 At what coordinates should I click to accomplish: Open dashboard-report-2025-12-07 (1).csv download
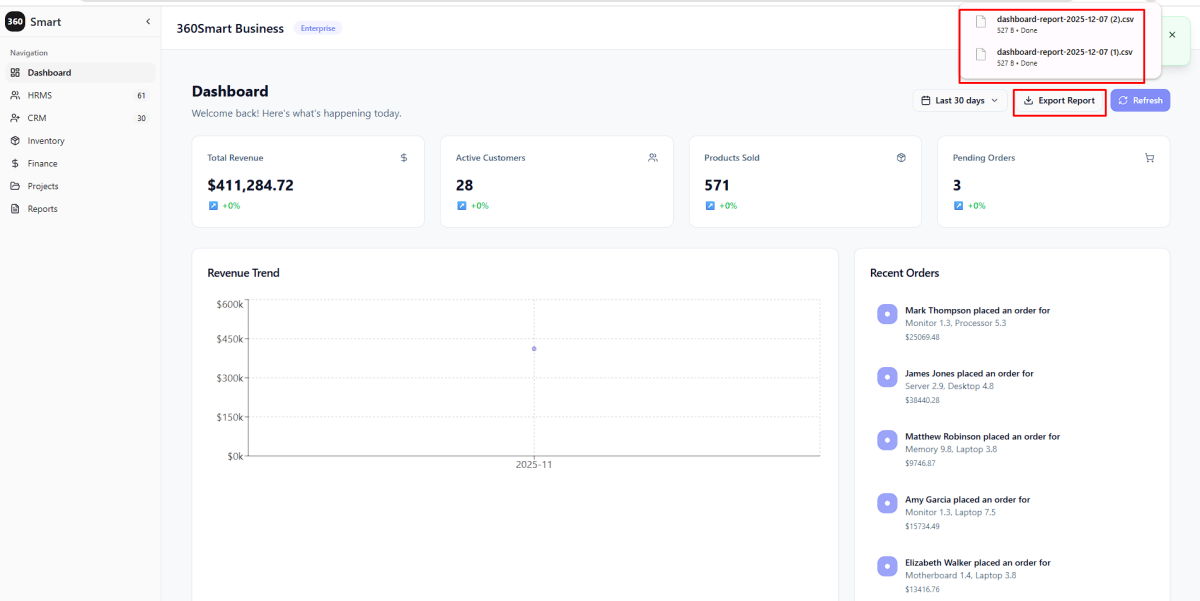1064,52
